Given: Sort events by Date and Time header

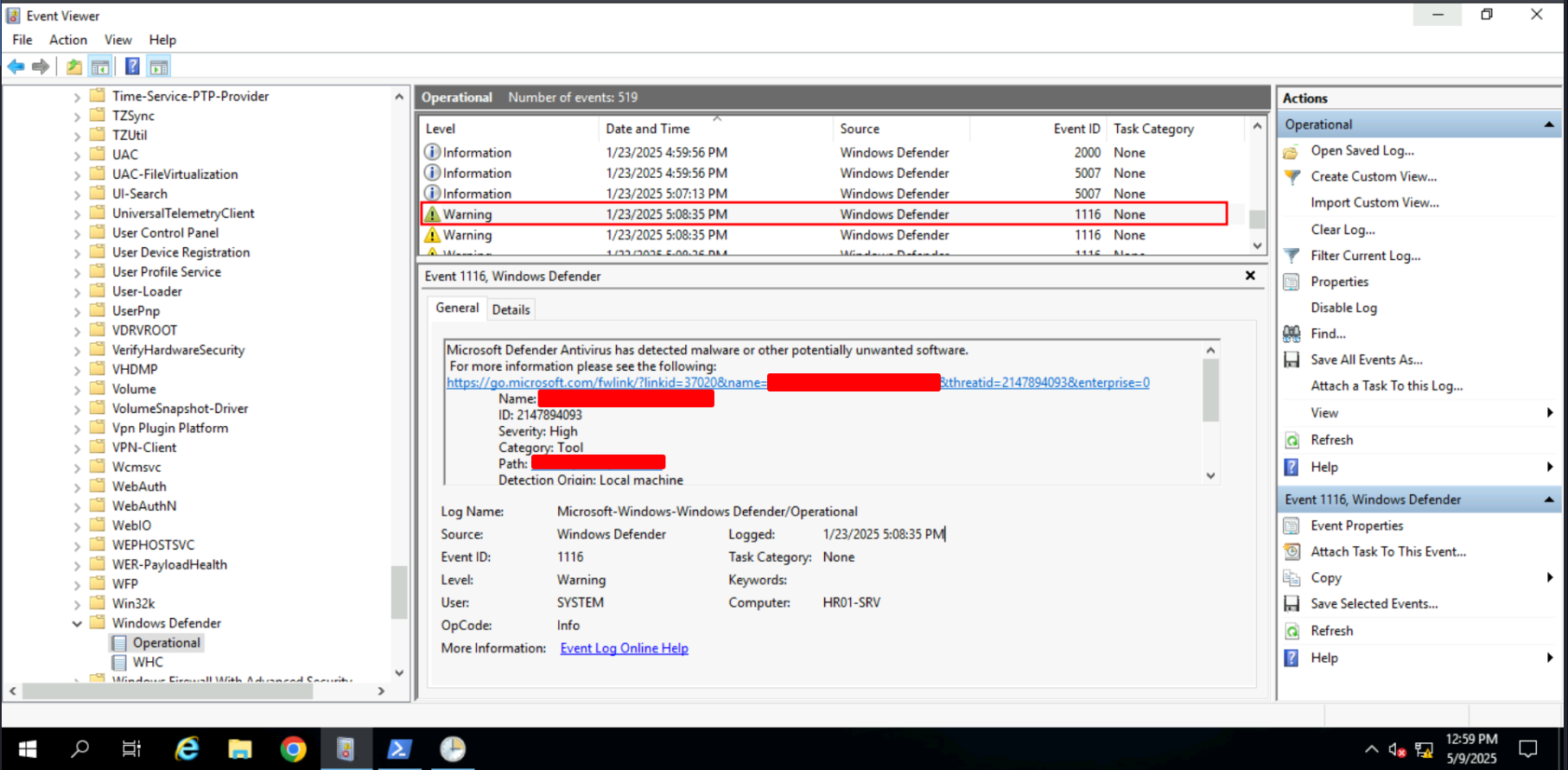Looking at the screenshot, I should (714, 129).
